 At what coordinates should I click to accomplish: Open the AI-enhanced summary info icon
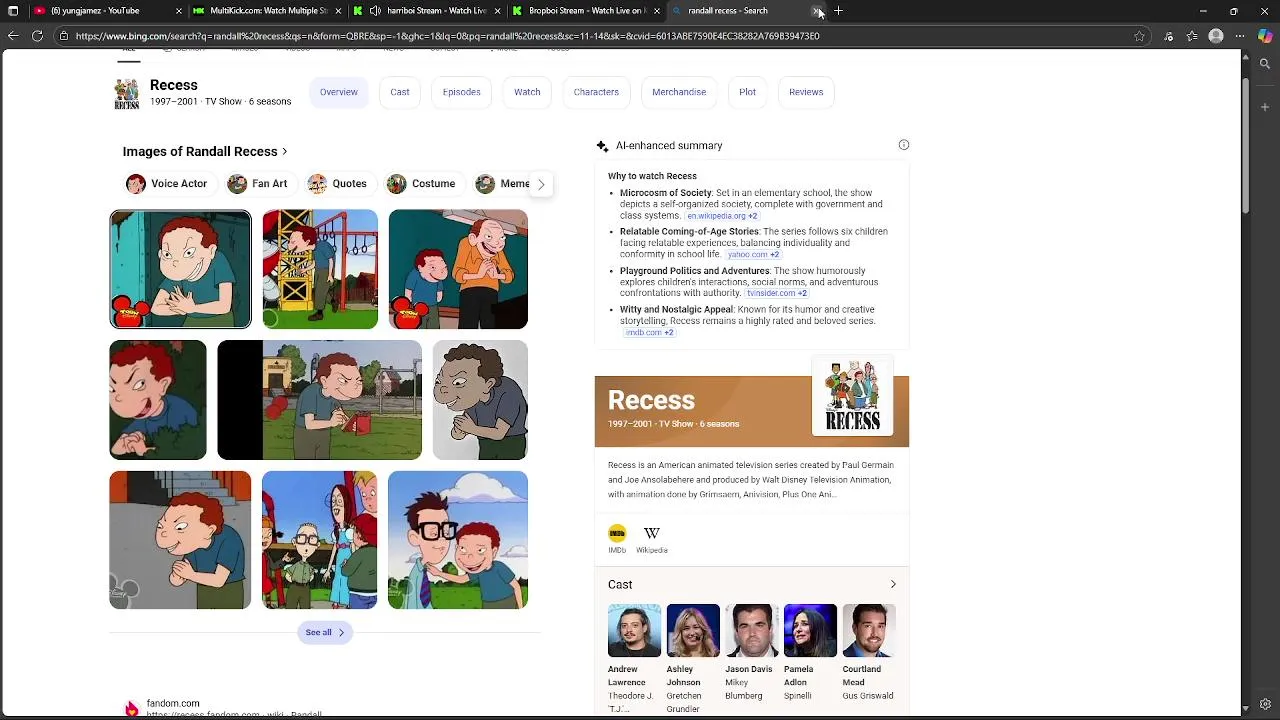tap(904, 145)
